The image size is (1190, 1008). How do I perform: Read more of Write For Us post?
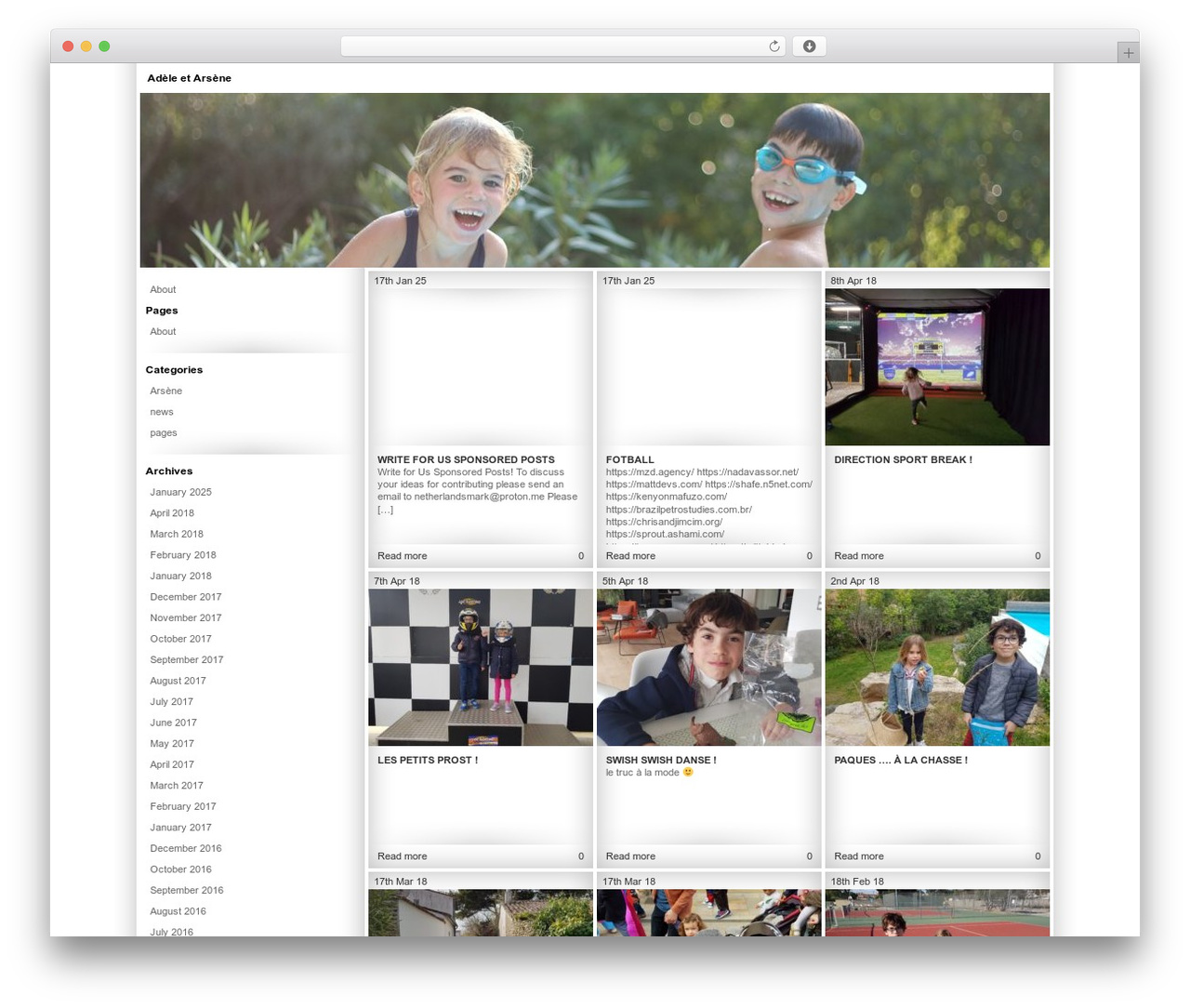pyautogui.click(x=403, y=556)
